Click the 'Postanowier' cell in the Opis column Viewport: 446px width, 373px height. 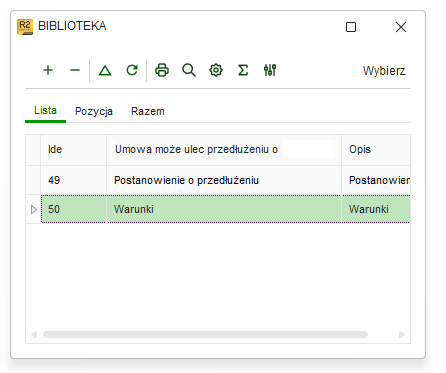(376, 180)
